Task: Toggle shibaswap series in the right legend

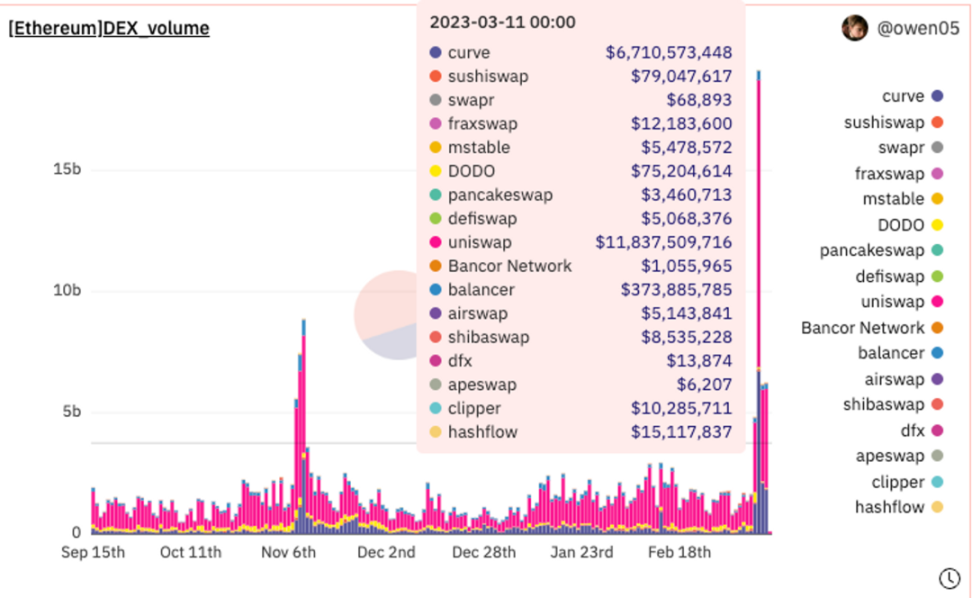Action: tap(883, 405)
